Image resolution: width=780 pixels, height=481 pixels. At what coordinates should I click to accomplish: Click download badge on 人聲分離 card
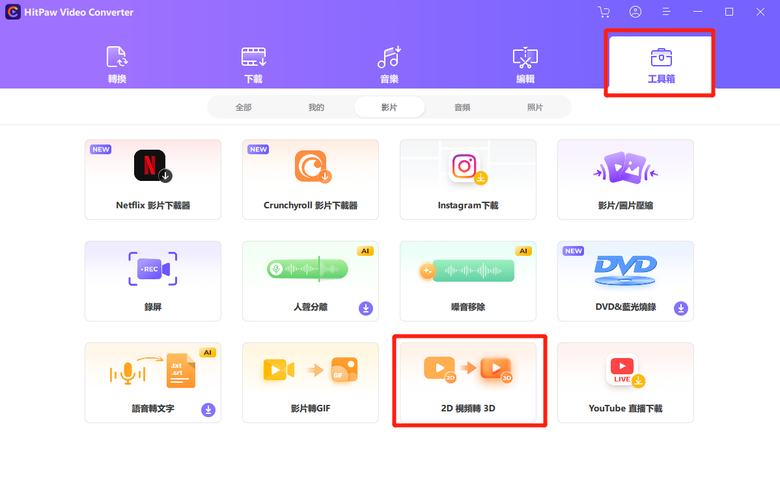tap(366, 308)
